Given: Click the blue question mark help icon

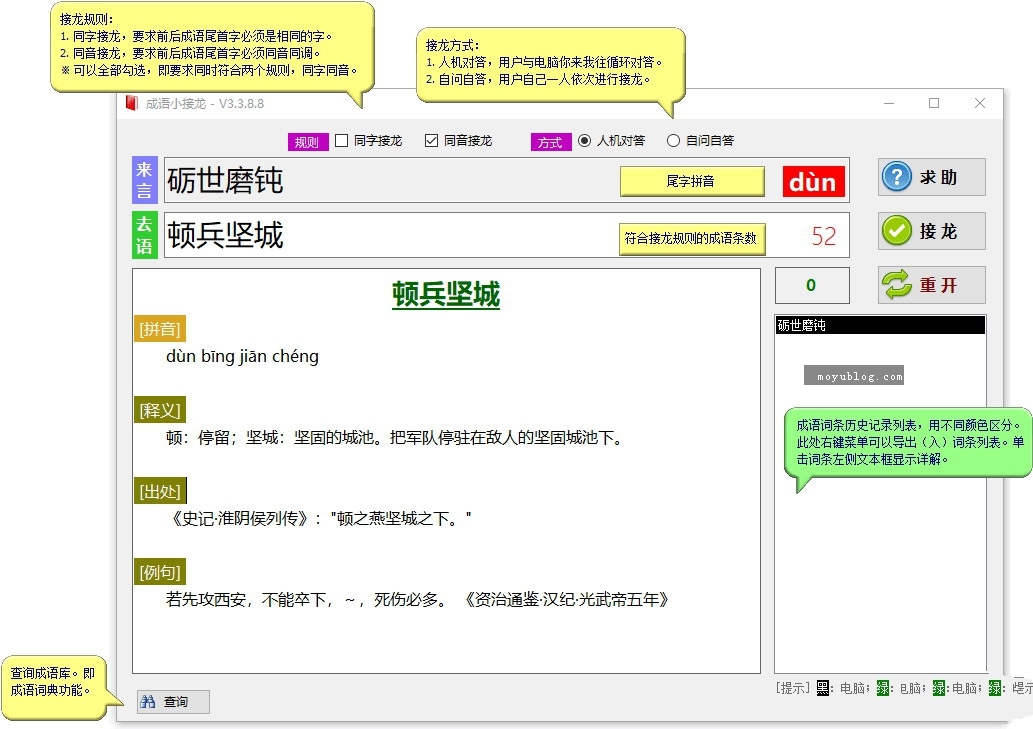Looking at the screenshot, I should coord(897,177).
